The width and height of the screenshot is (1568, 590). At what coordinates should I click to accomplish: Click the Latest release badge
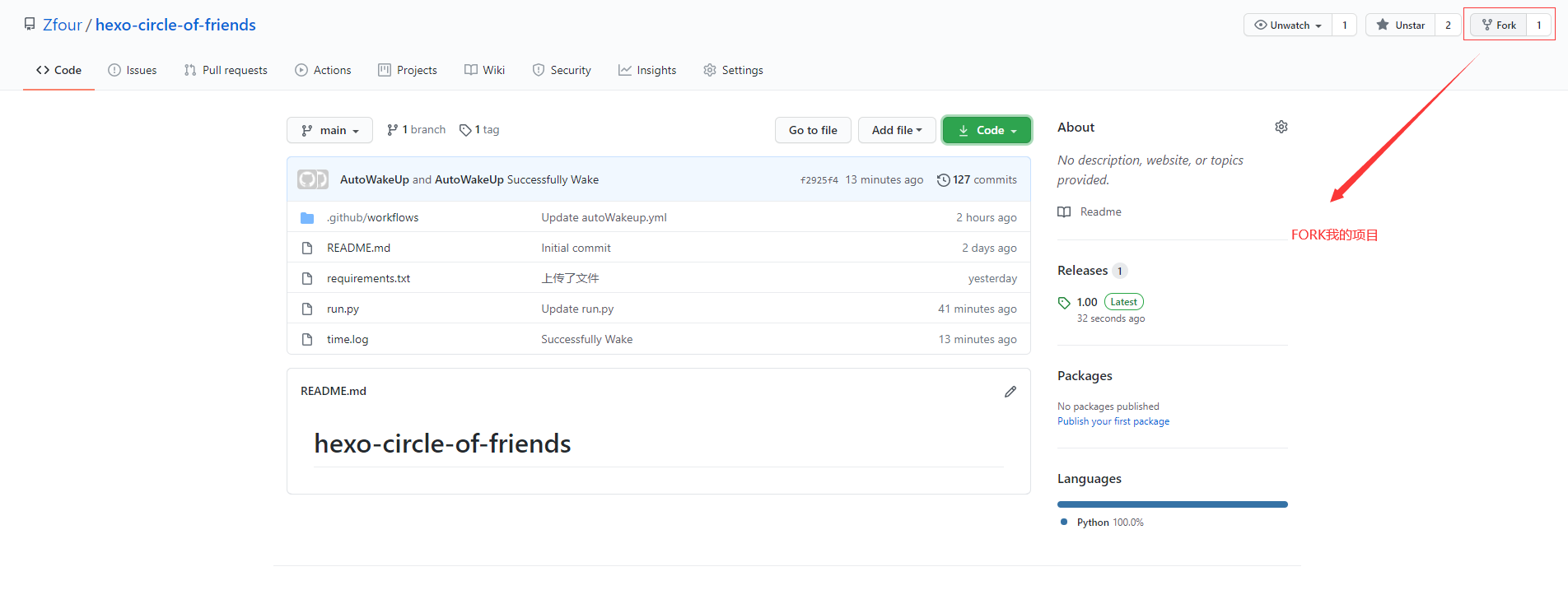1123,302
